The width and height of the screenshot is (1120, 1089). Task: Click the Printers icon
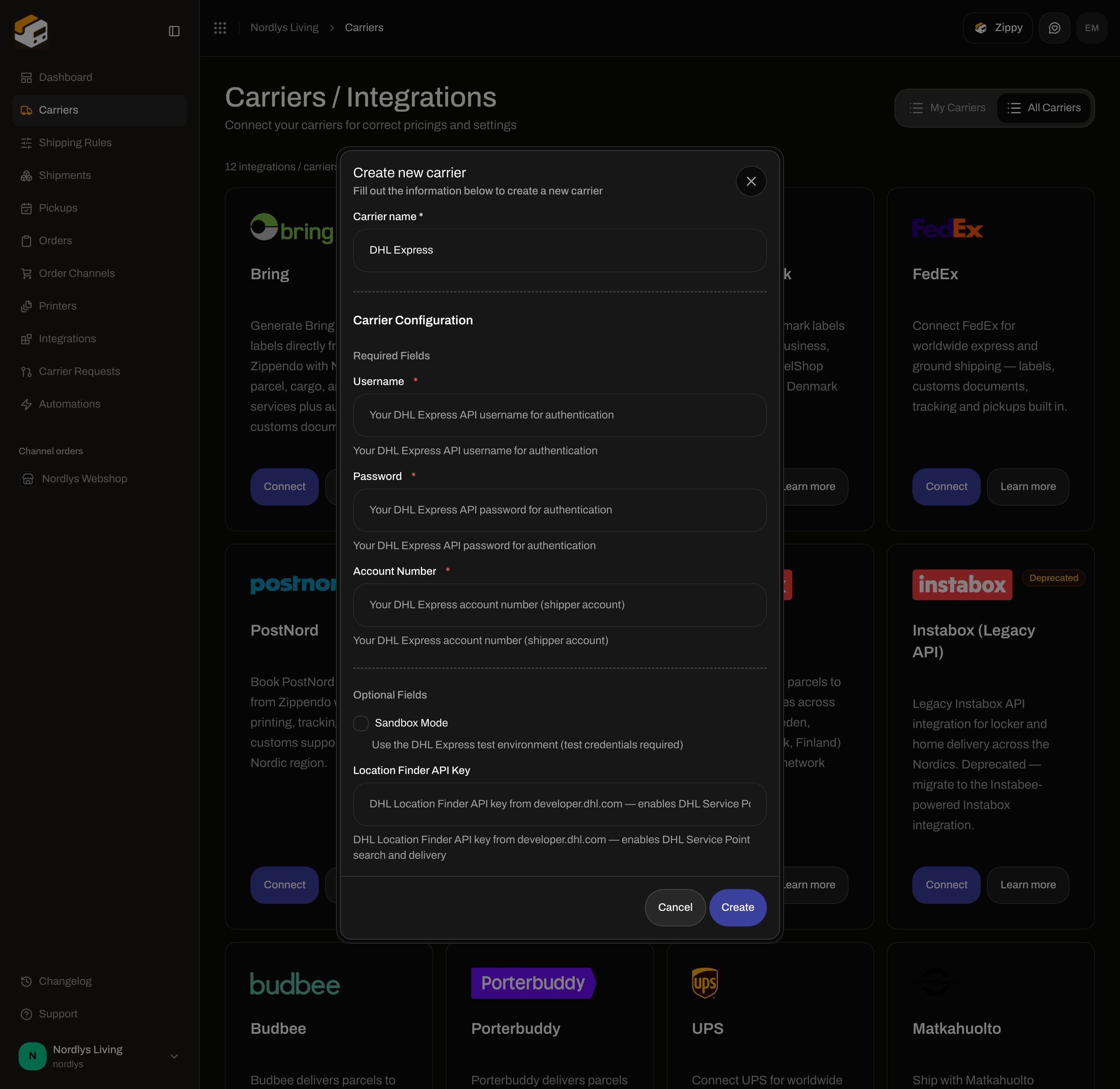26,306
